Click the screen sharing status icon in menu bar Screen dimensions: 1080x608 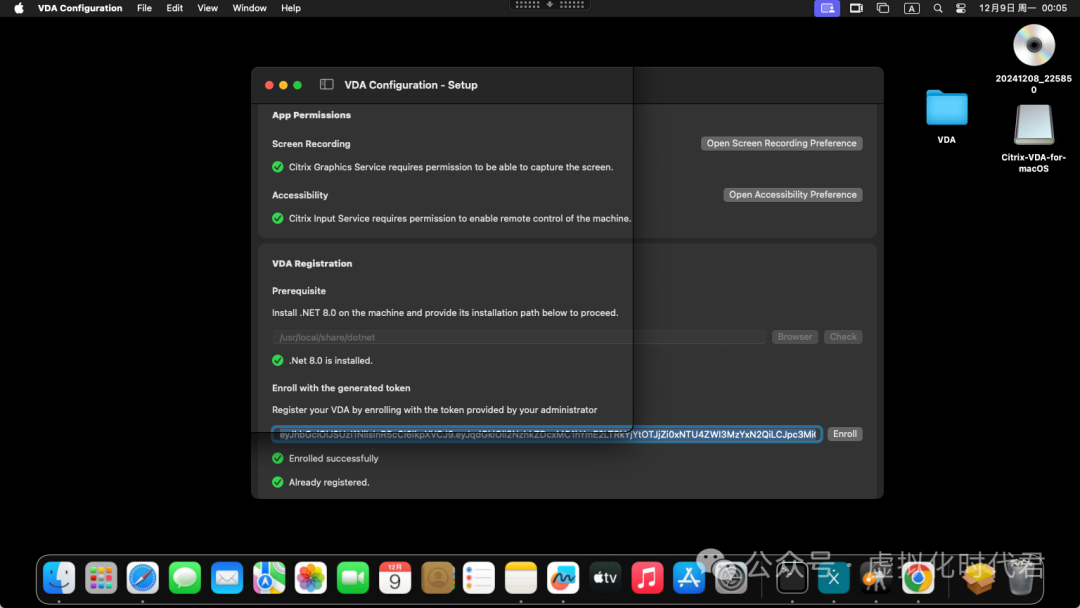tap(827, 8)
